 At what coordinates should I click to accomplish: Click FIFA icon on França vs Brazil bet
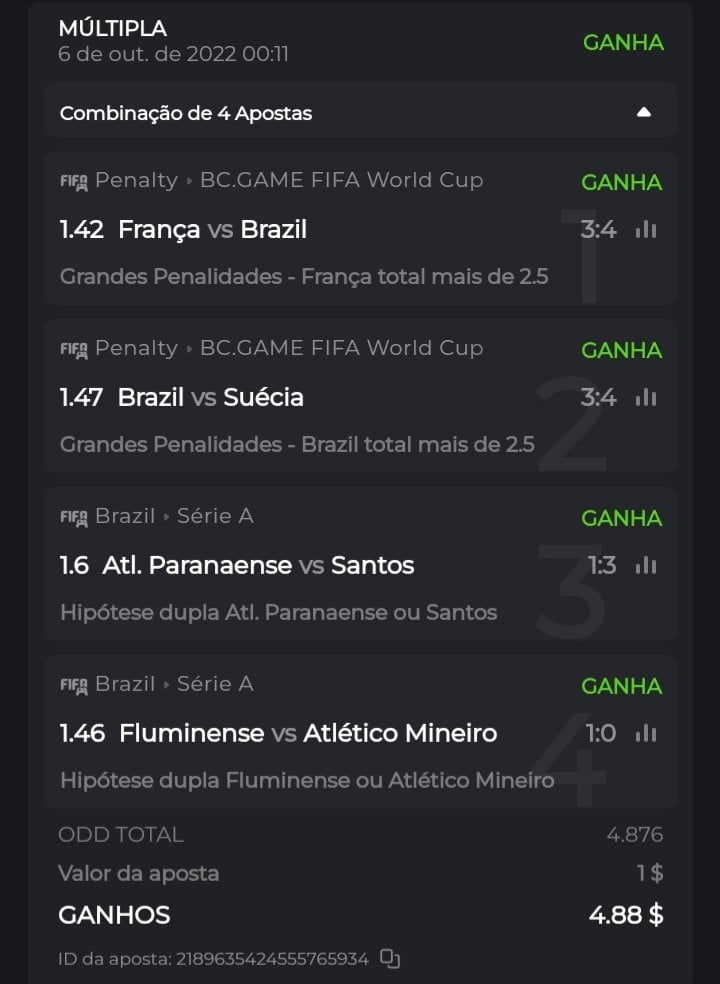(74, 182)
